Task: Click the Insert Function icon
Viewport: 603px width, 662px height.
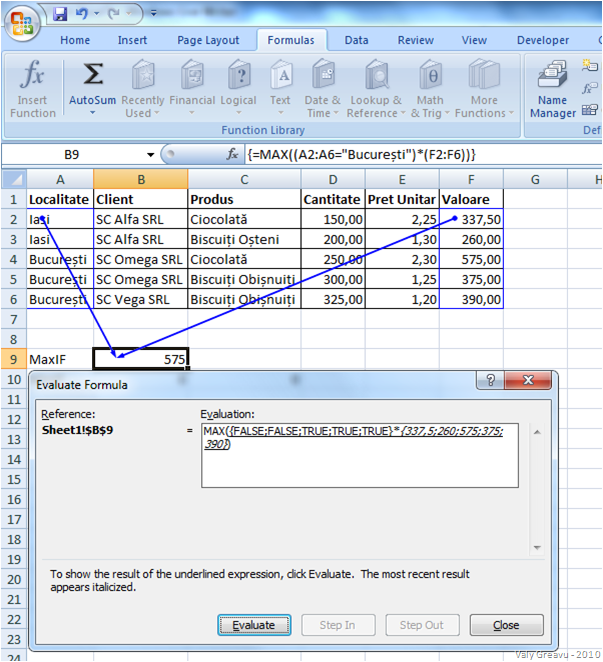Action: tap(33, 88)
